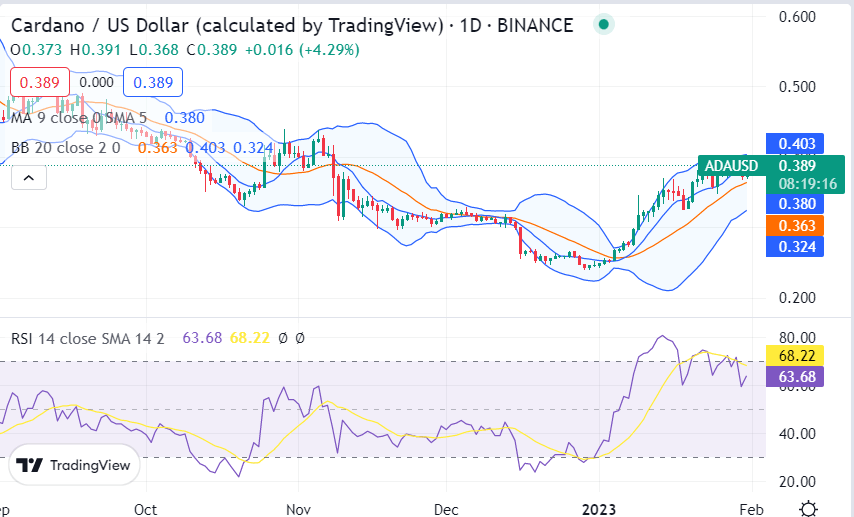The image size is (854, 517).
Task: Click the Cardano / US Dollar symbol title
Action: click(292, 25)
